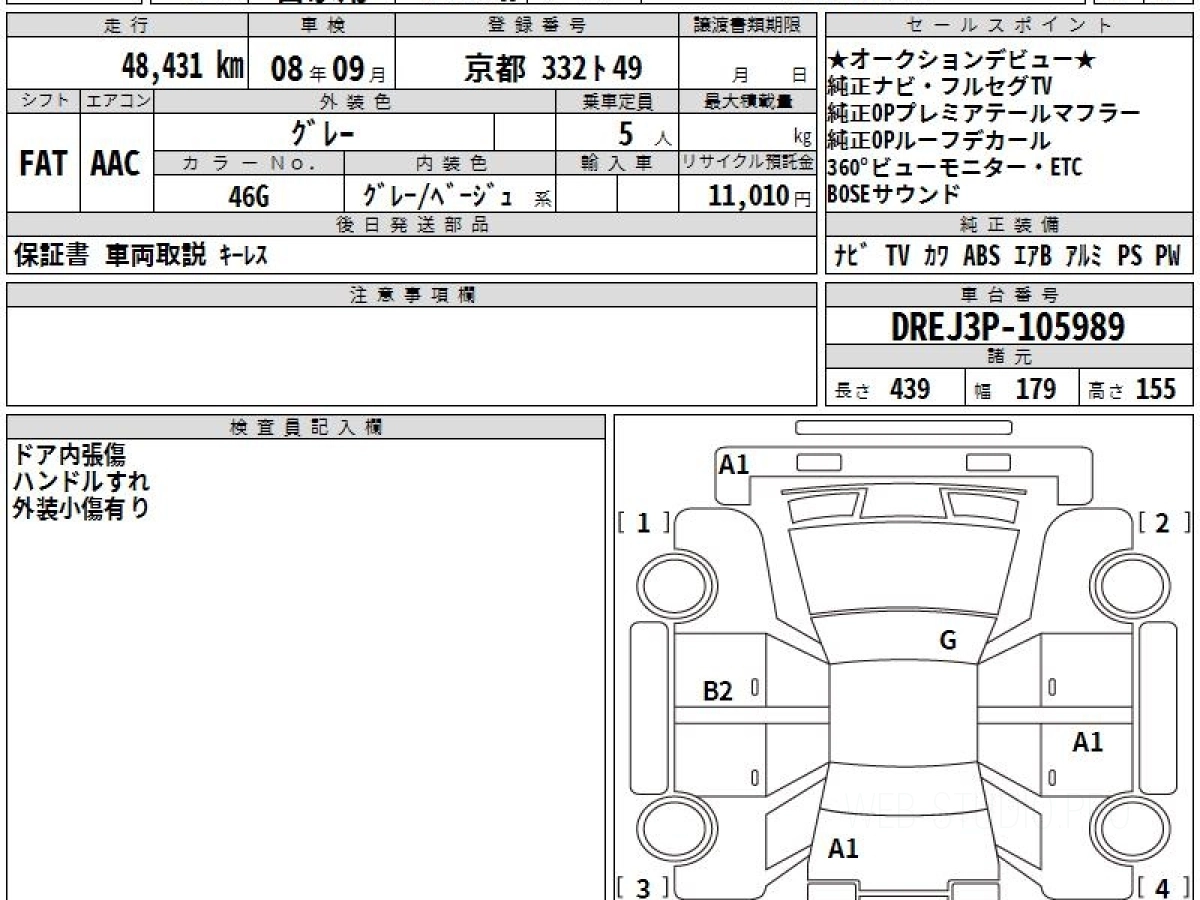Image resolution: width=1200 pixels, height=900 pixels.
Task: Click the リサイクル預託金 header
Action: [747, 163]
